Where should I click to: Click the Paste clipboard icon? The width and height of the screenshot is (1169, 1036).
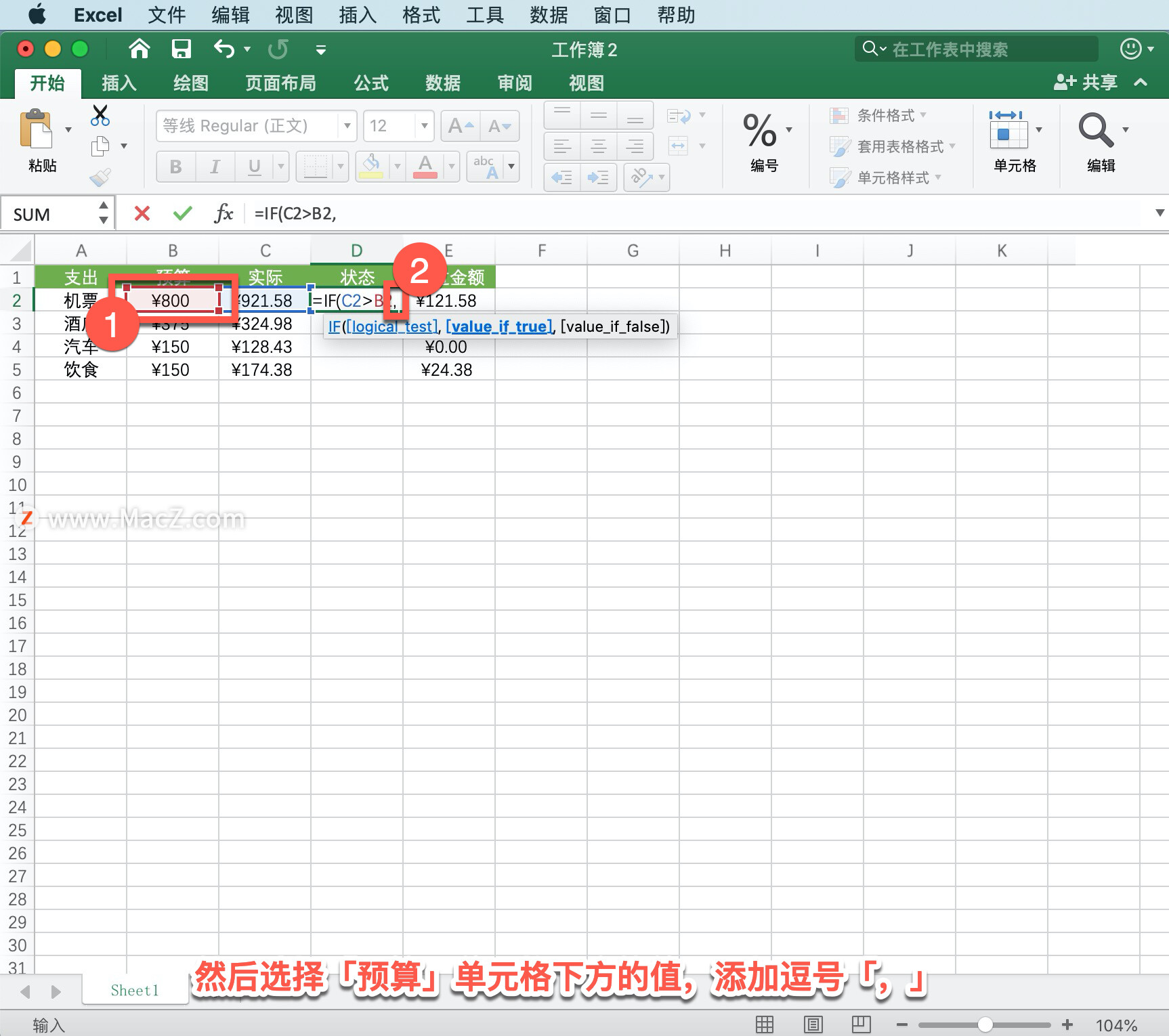[x=37, y=129]
